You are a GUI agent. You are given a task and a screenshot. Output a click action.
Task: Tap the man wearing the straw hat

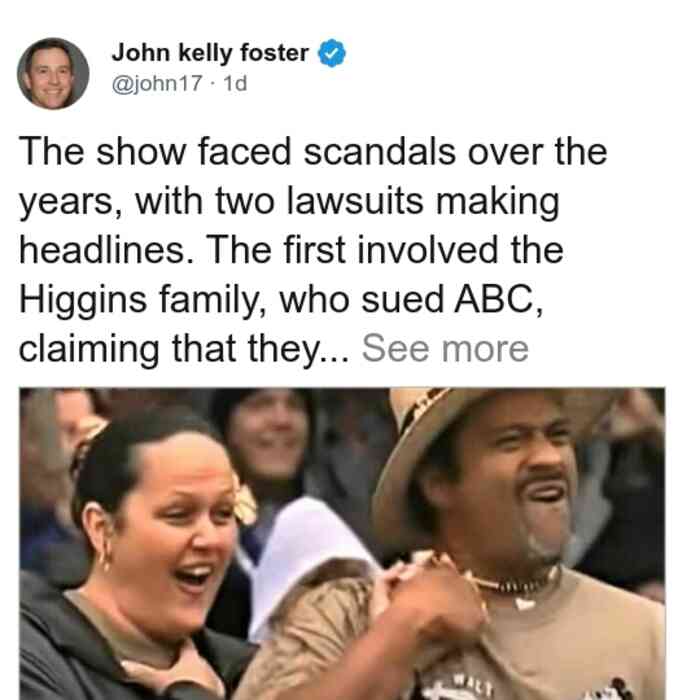click(513, 536)
